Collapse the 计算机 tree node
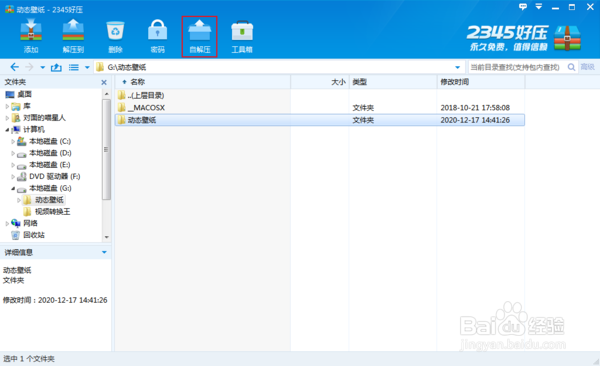This screenshot has width=600, height=366. 7,130
